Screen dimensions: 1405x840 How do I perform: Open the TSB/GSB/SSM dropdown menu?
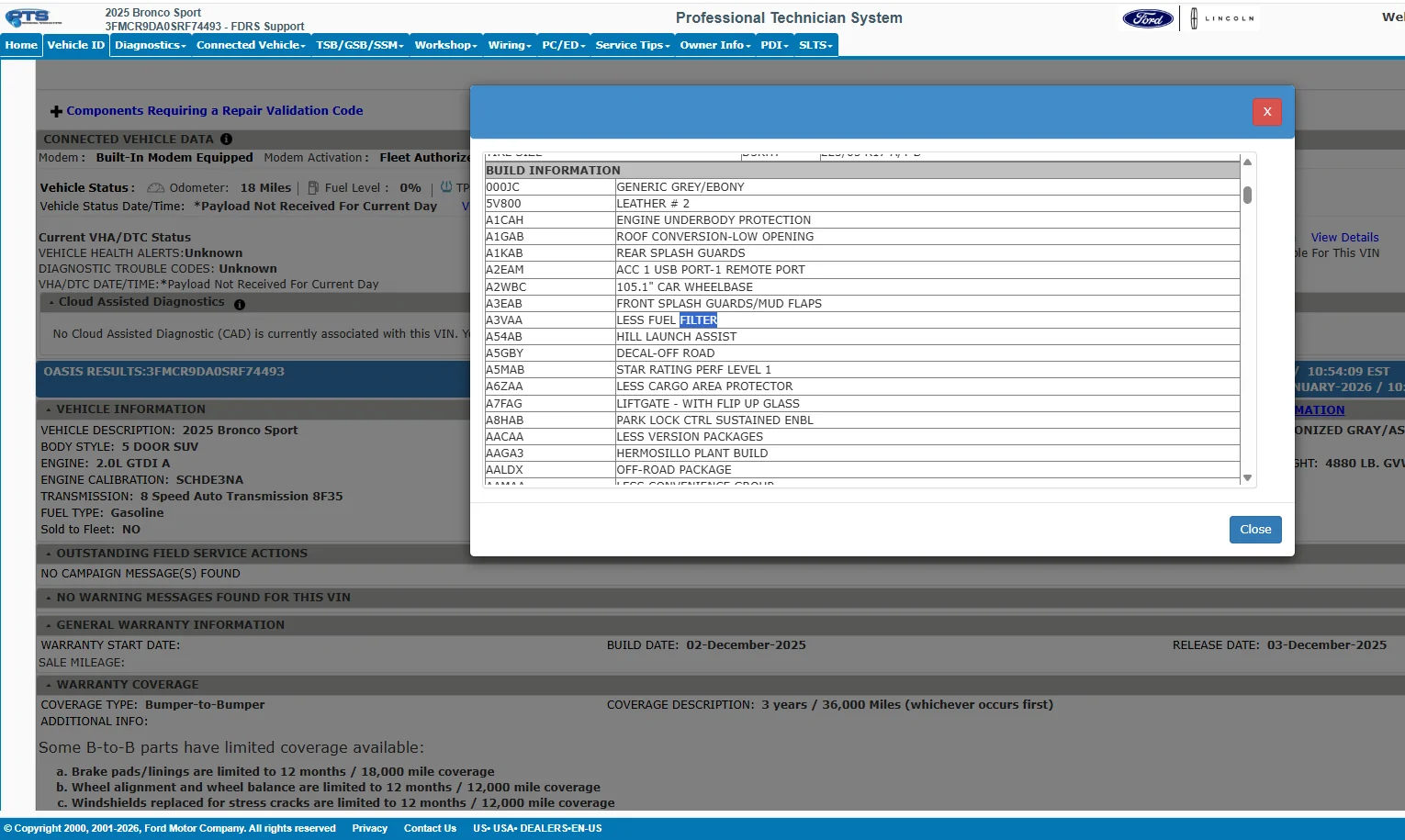(359, 45)
